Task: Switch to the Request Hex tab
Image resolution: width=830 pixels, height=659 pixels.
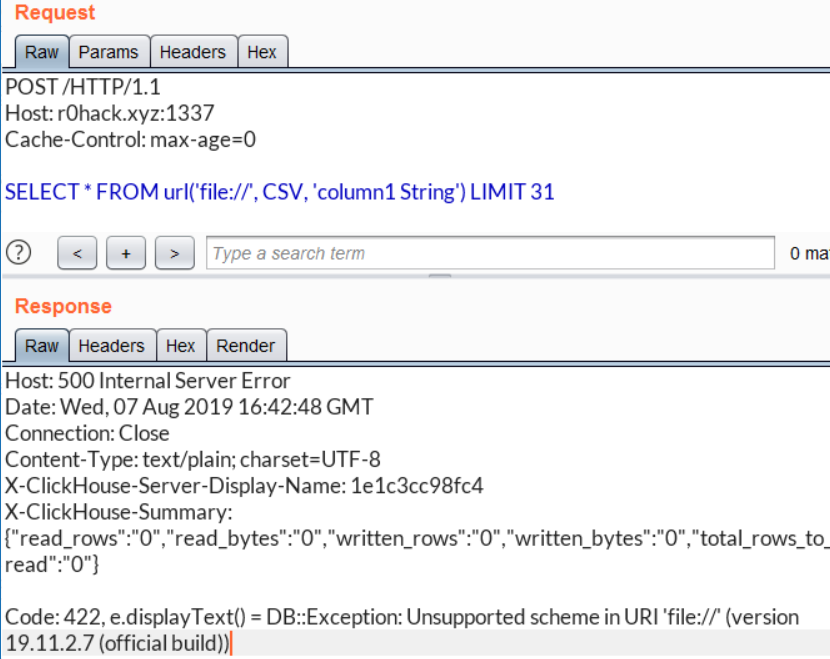Action: tap(263, 52)
